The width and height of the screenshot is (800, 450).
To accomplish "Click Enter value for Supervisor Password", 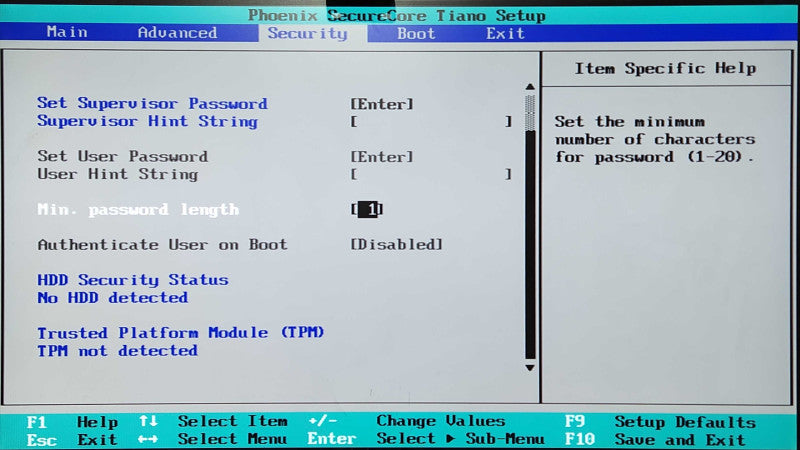I will click(382, 104).
